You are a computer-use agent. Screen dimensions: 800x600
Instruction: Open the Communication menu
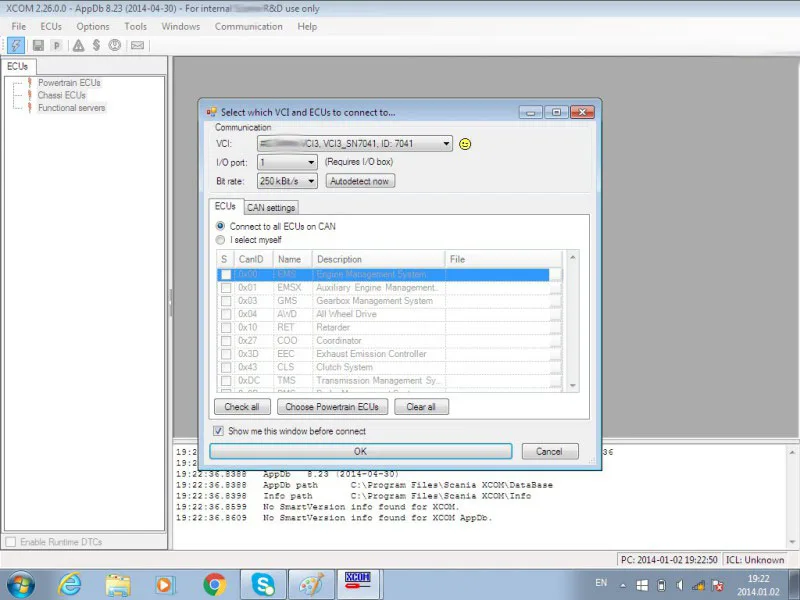[248, 27]
